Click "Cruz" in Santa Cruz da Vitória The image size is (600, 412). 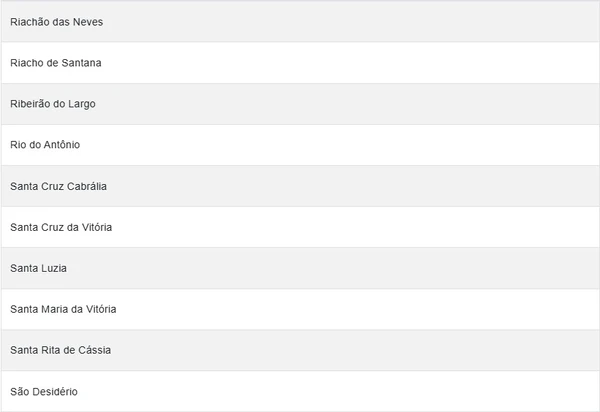pos(54,227)
